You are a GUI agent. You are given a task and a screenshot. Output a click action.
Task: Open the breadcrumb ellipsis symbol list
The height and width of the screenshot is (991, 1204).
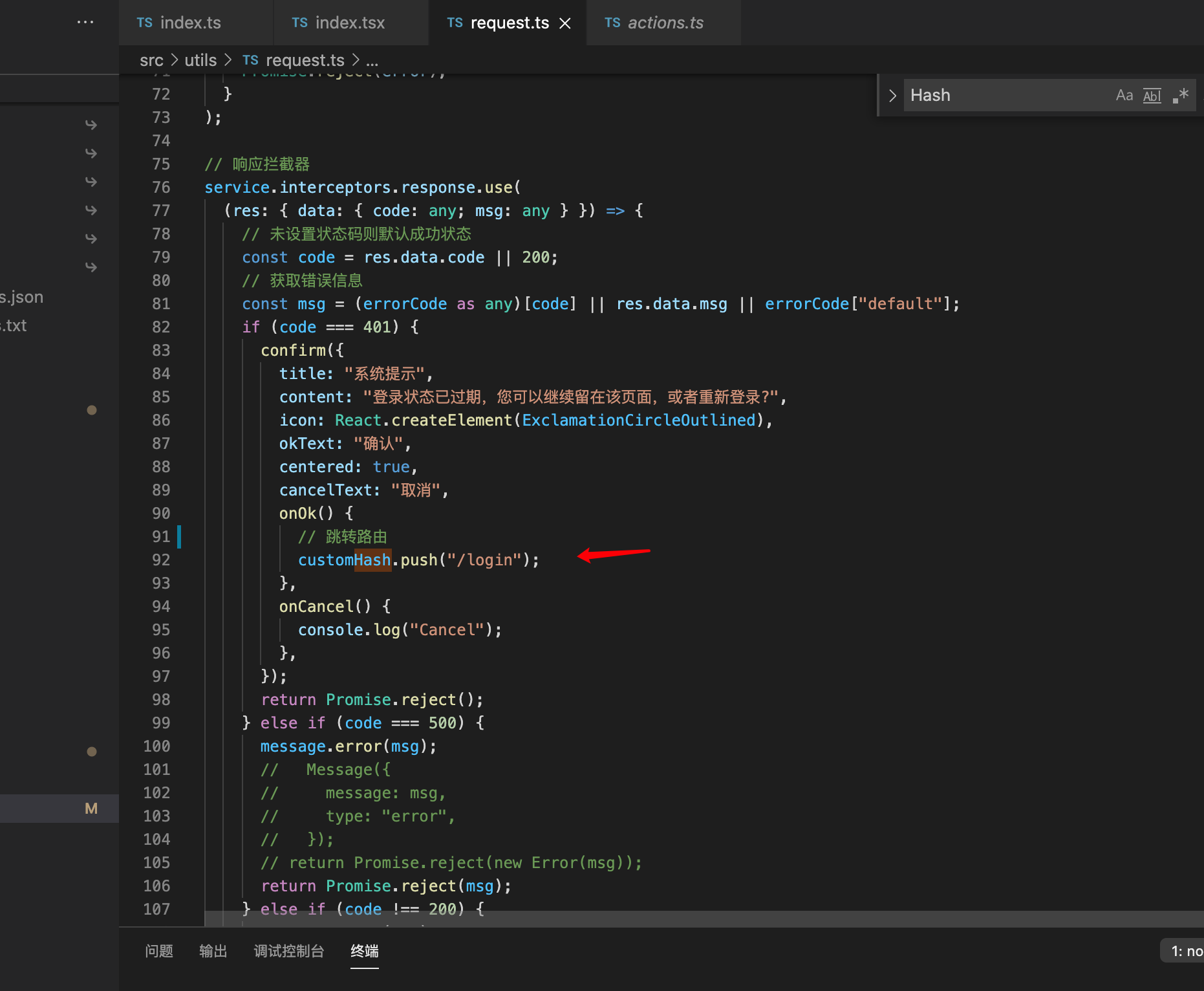pos(372,60)
